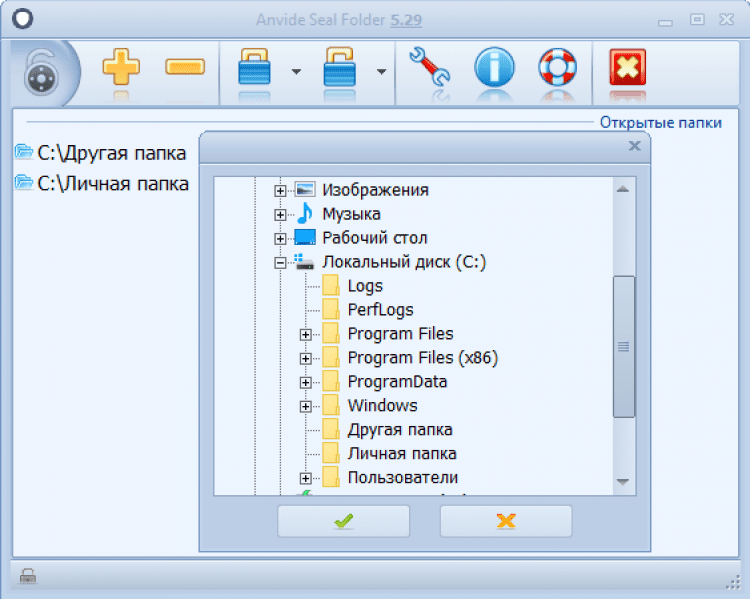Click folder icon beside C:\Личная папка

coord(23,182)
